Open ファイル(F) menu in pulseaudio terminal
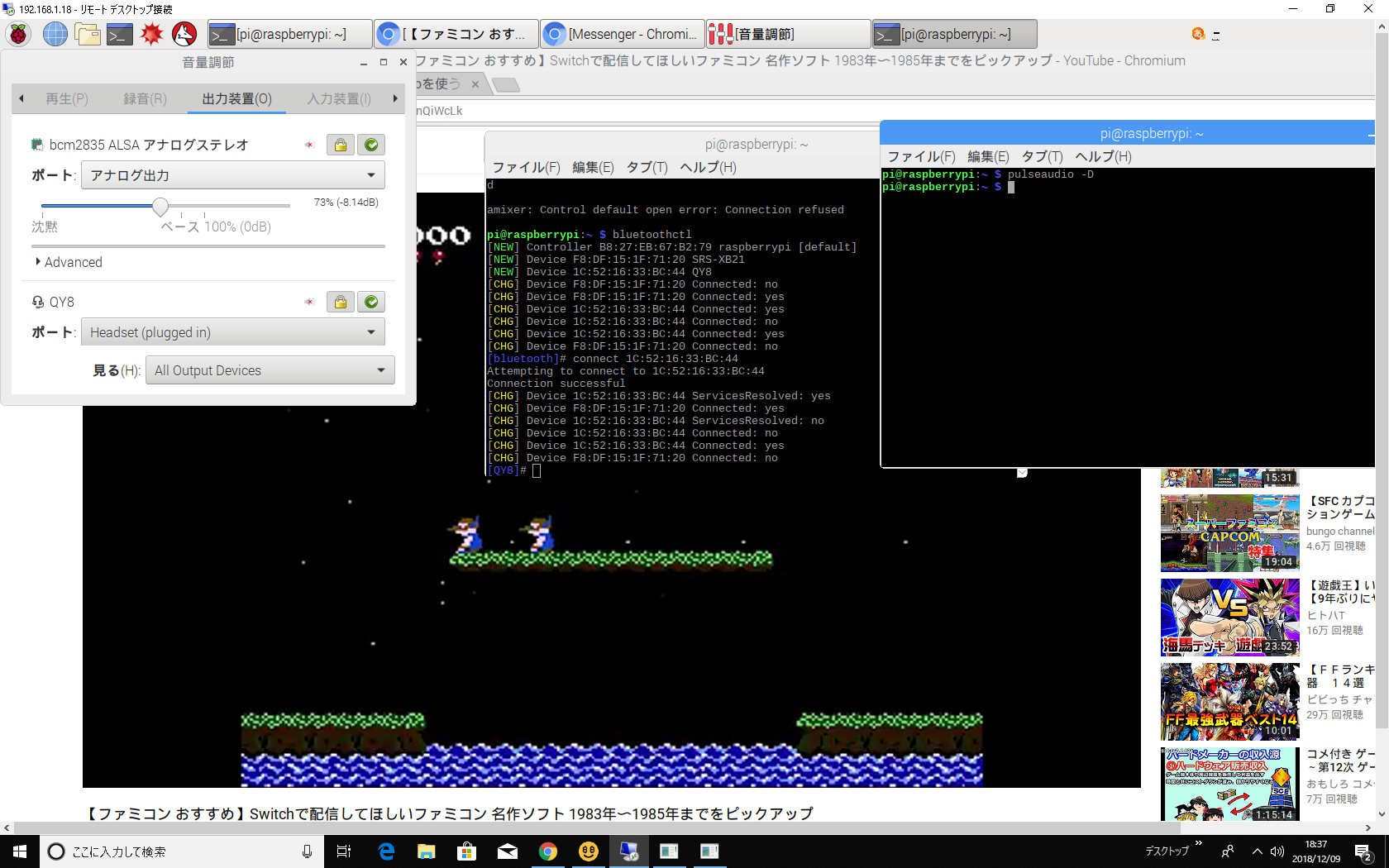The height and width of the screenshot is (868, 1389). coord(921,156)
